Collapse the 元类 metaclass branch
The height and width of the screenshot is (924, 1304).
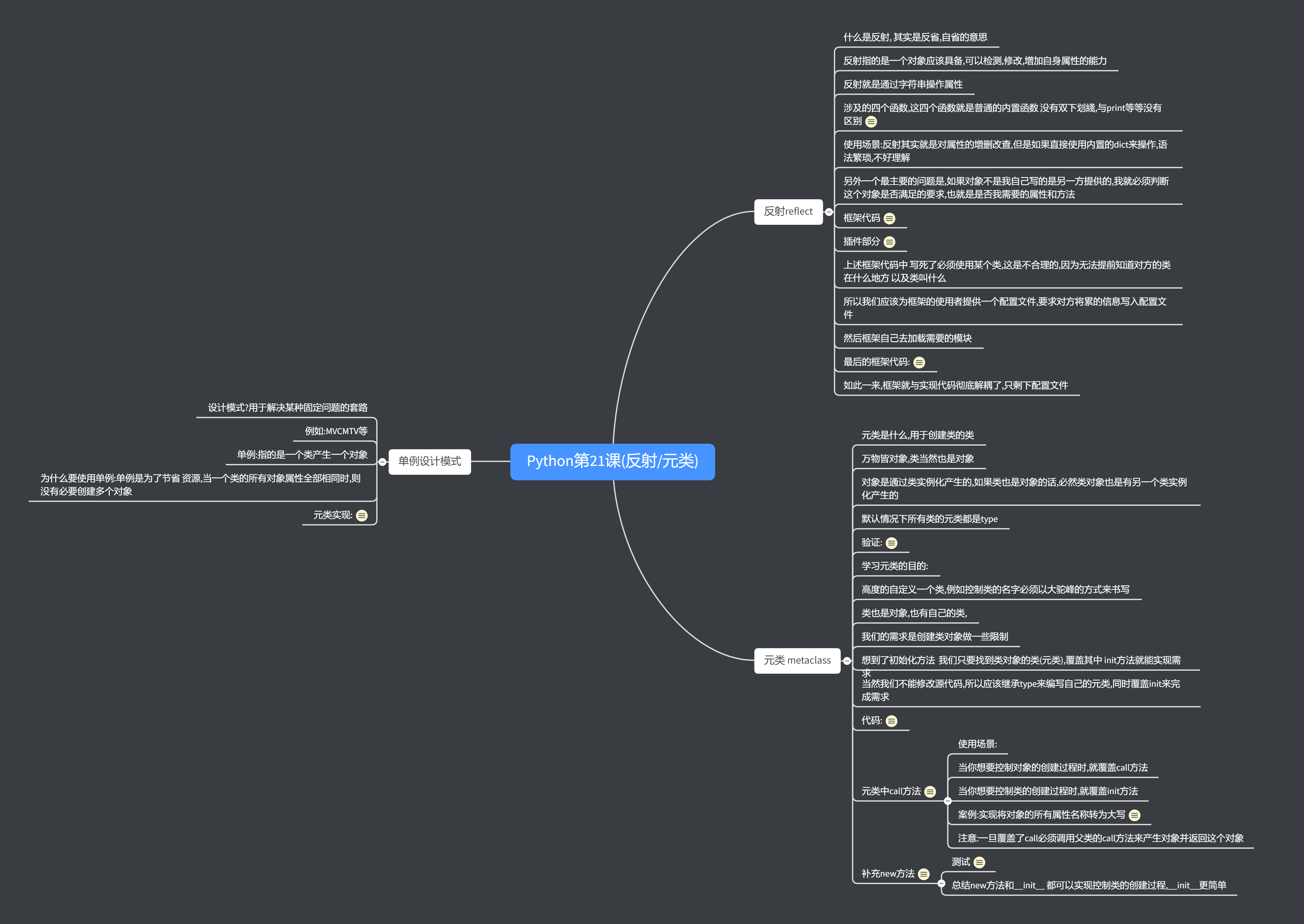[x=847, y=661]
